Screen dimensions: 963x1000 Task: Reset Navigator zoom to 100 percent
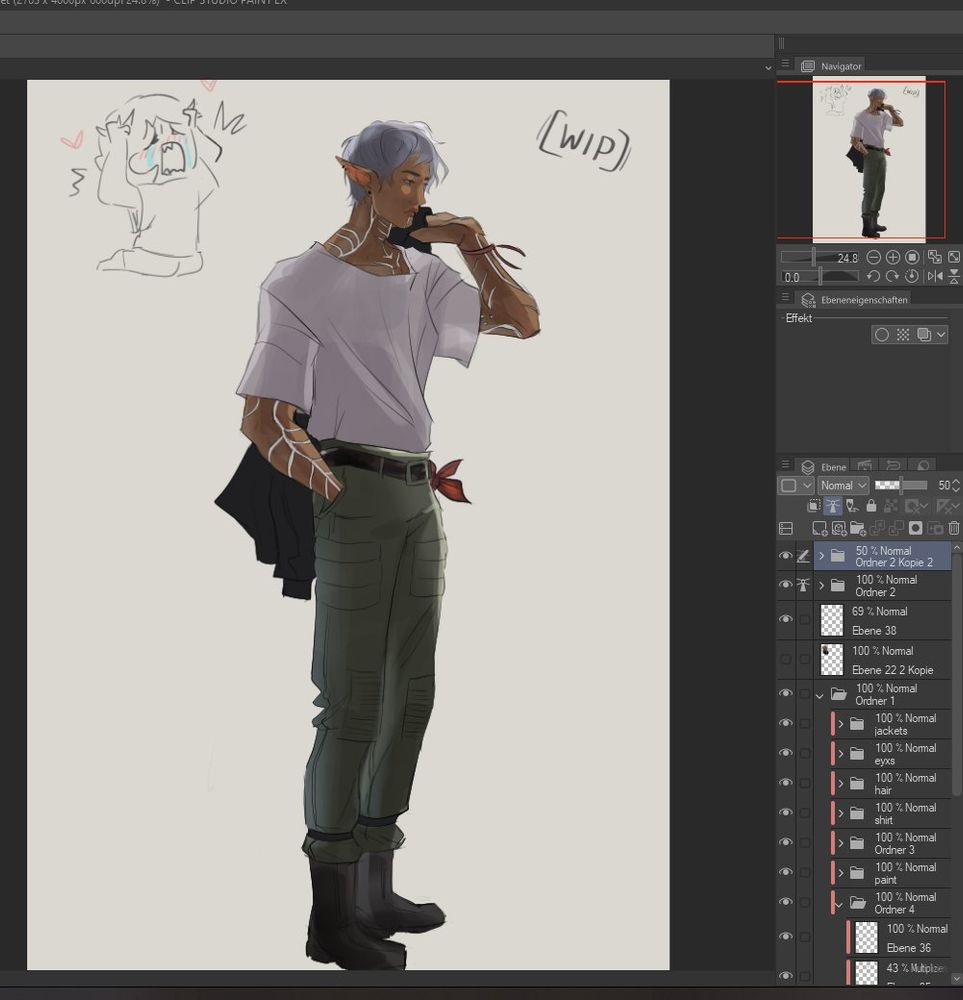(x=913, y=257)
